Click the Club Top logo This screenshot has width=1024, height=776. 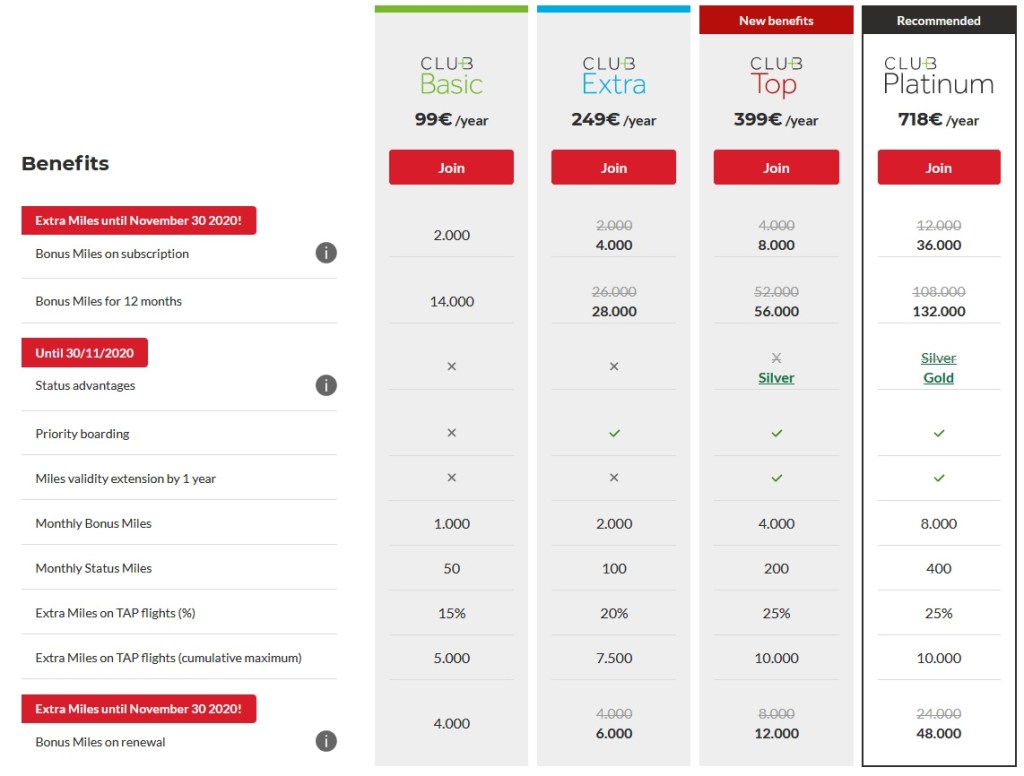[x=776, y=76]
